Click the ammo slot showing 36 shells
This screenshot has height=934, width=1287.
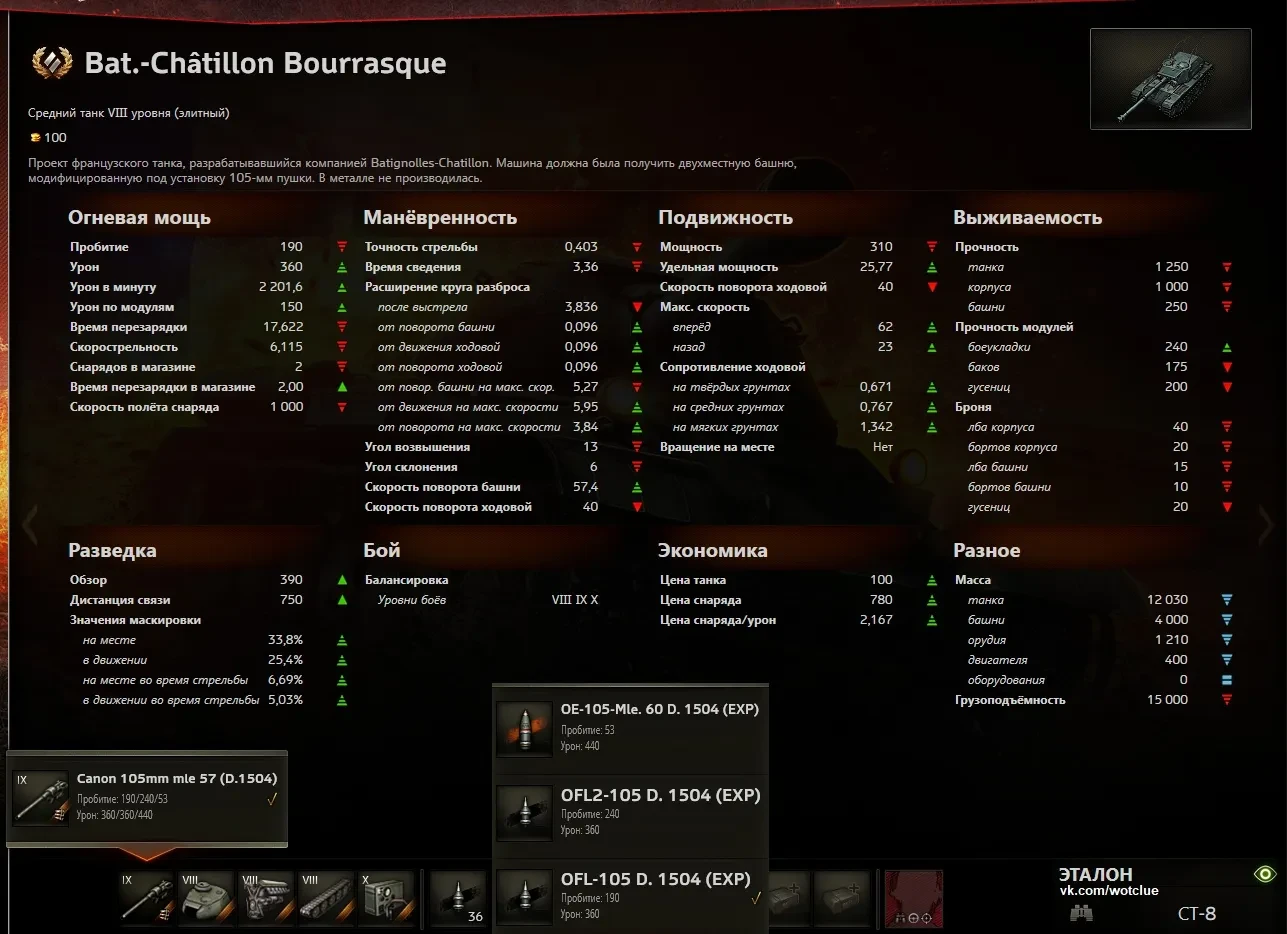coord(459,896)
